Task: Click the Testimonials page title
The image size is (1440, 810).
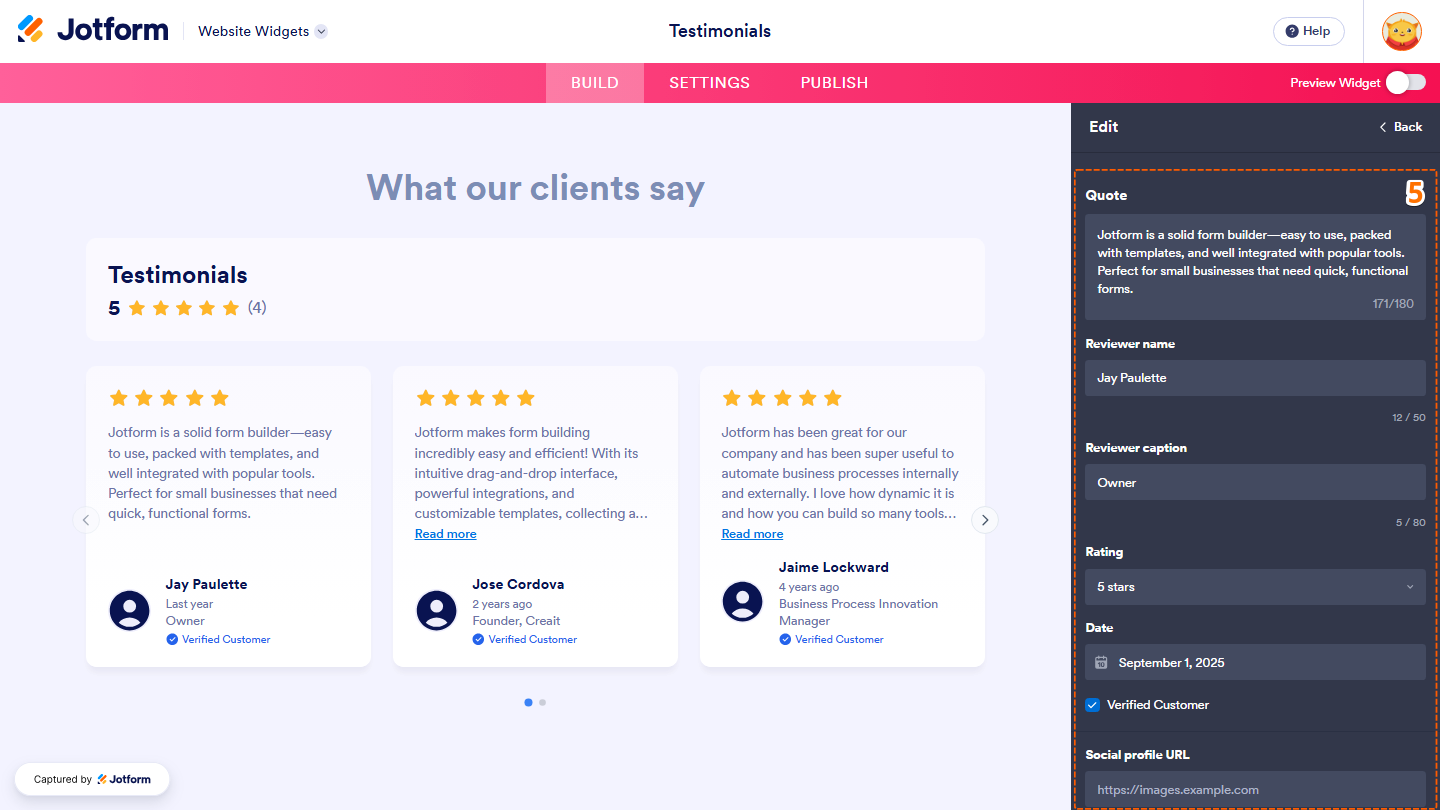Action: click(720, 31)
